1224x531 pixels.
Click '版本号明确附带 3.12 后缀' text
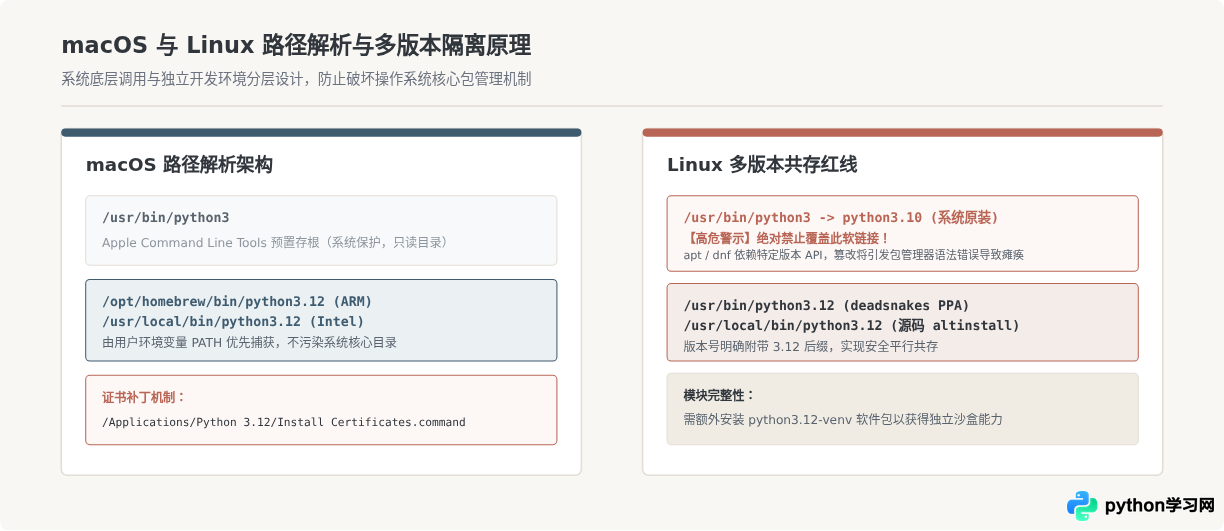point(811,346)
